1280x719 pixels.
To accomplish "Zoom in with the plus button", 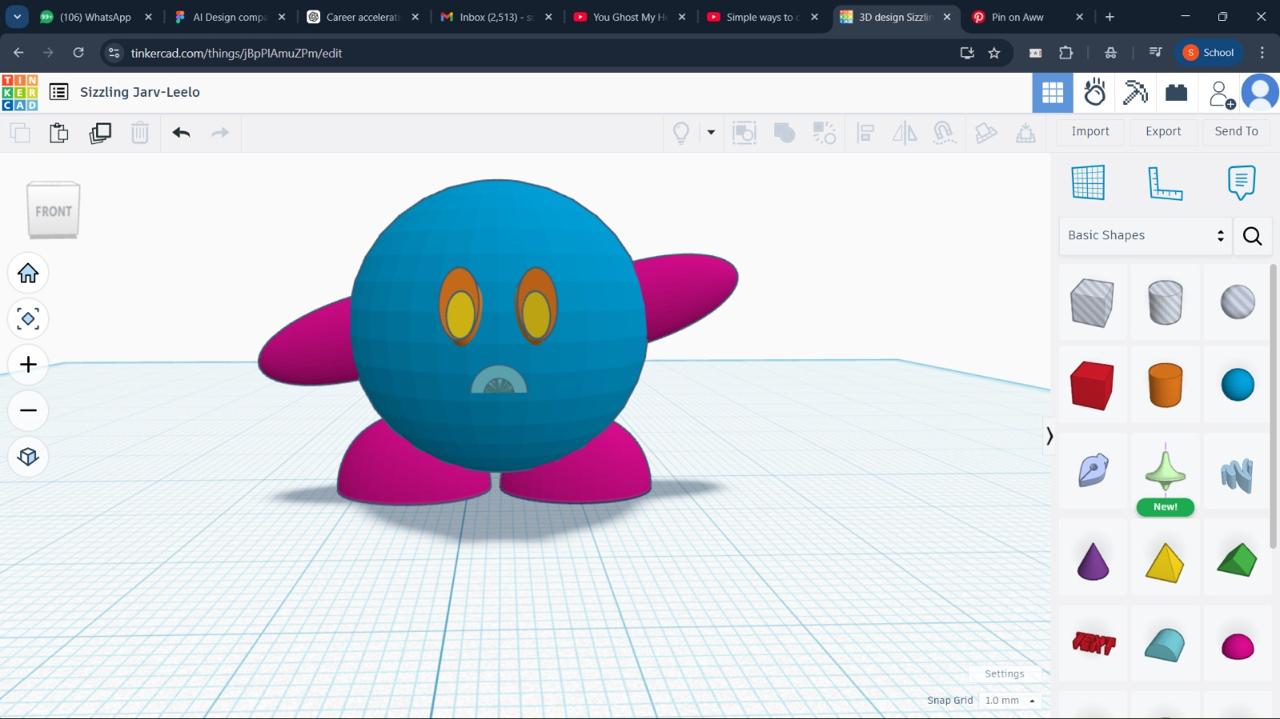I will [28, 365].
